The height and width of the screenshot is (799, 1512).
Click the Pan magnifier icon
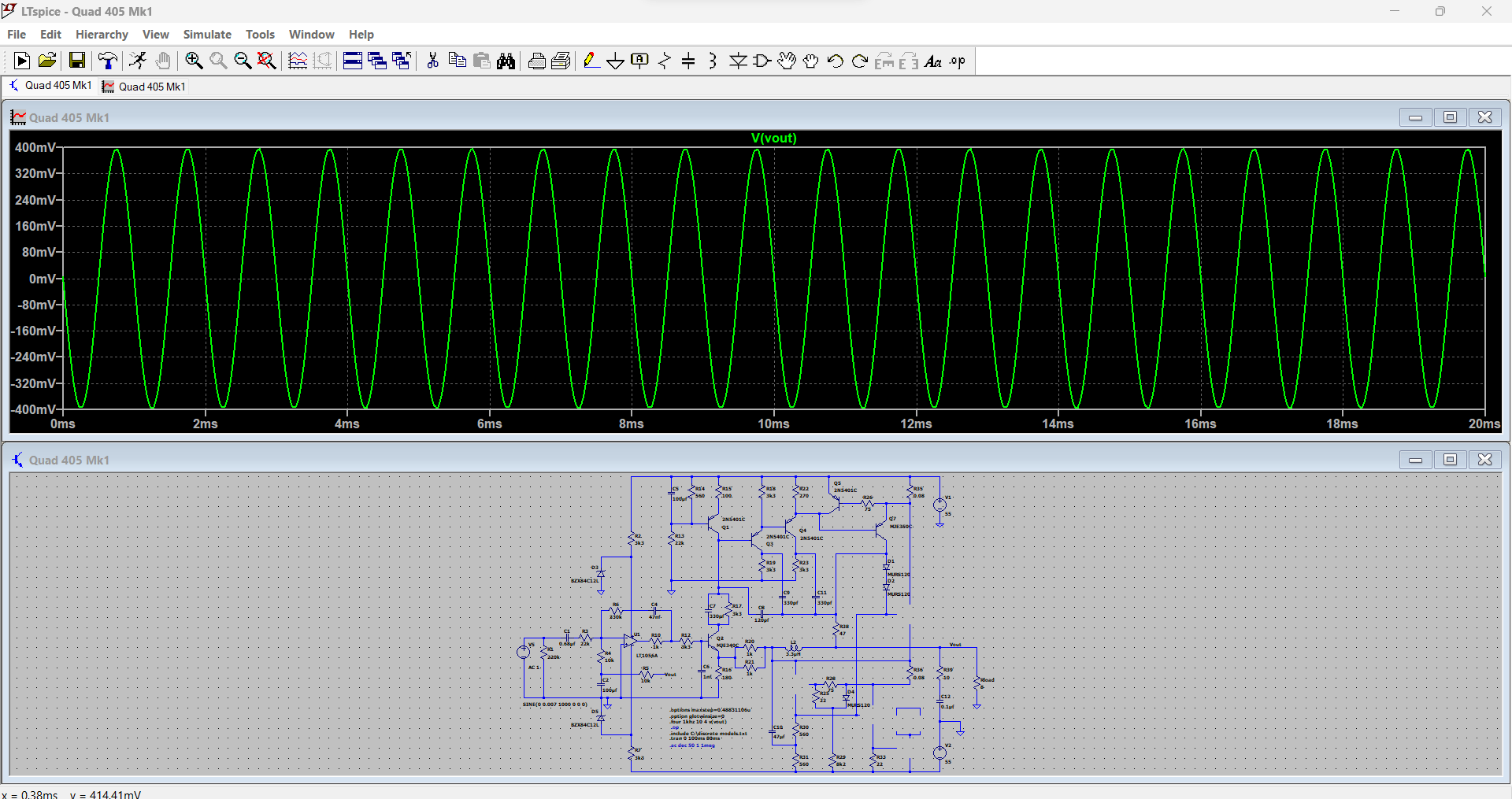(218, 61)
